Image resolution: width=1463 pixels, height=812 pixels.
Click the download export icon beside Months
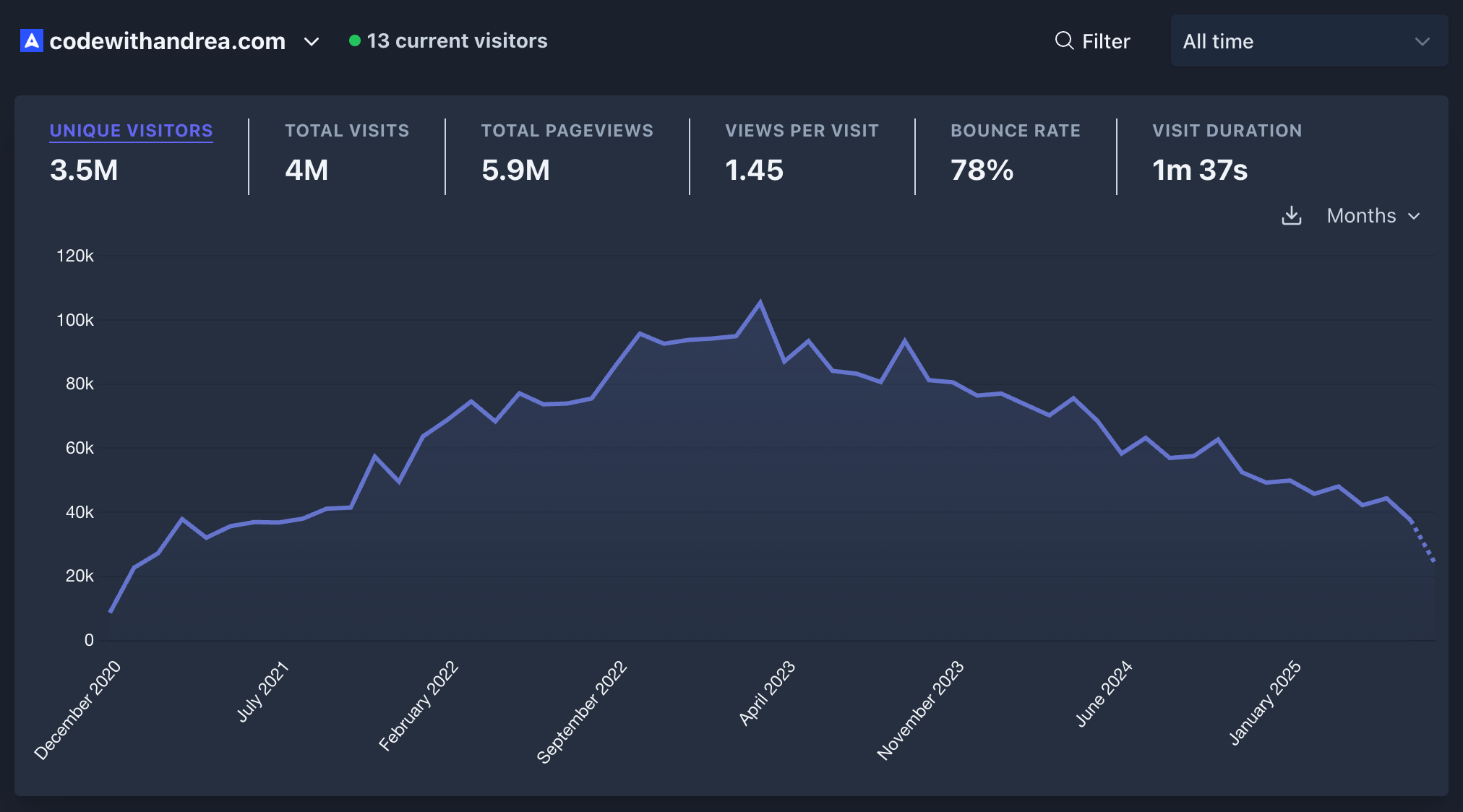tap(1292, 215)
